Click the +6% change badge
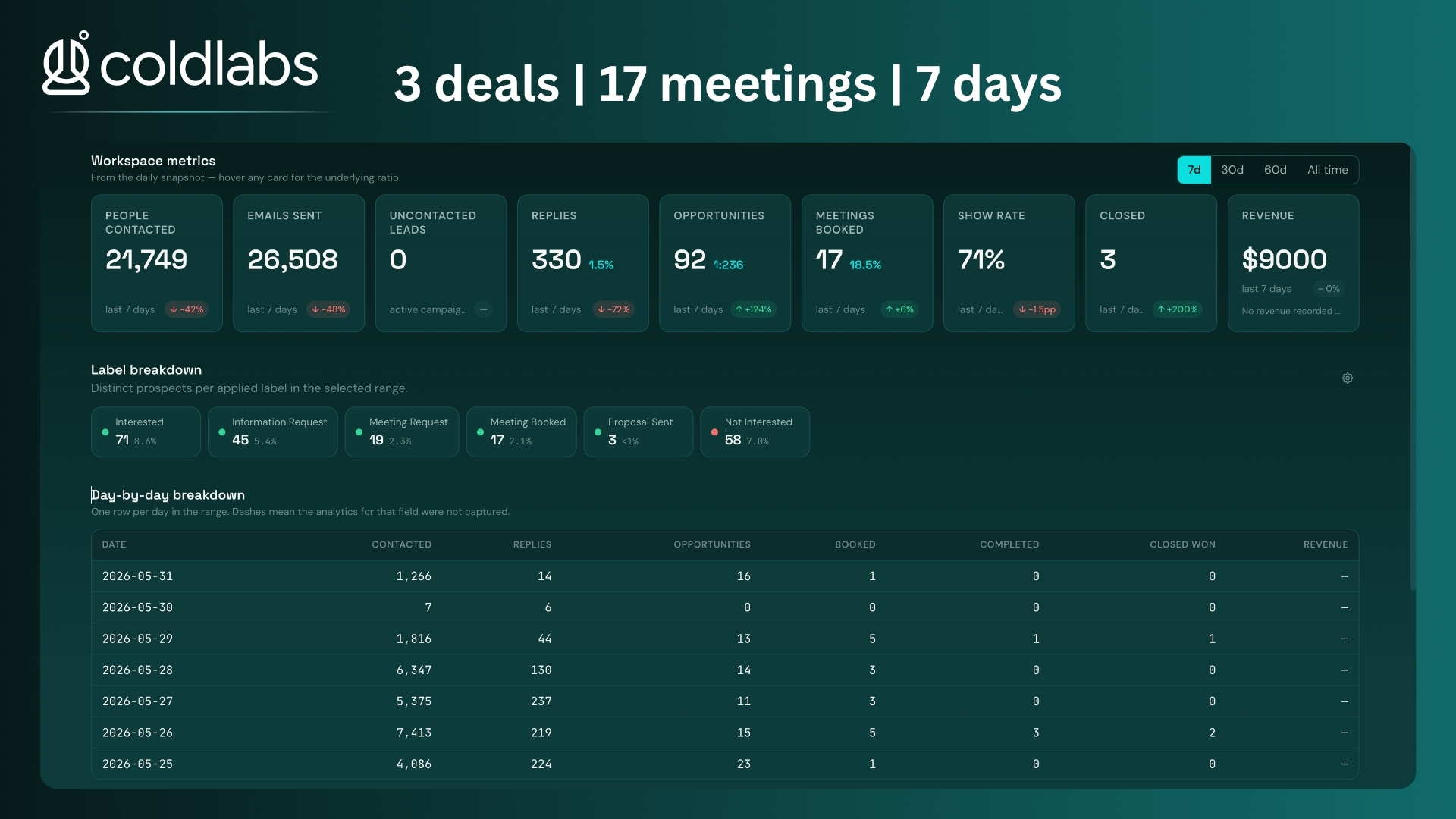This screenshot has width=1456, height=819. tap(899, 309)
